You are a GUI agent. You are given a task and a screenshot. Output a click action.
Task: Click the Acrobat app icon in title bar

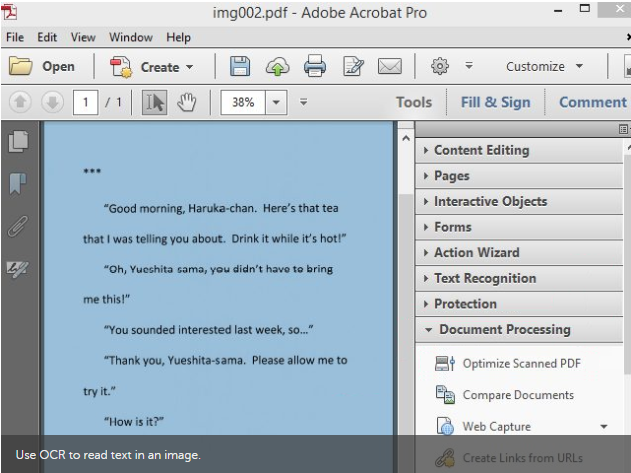(9, 12)
